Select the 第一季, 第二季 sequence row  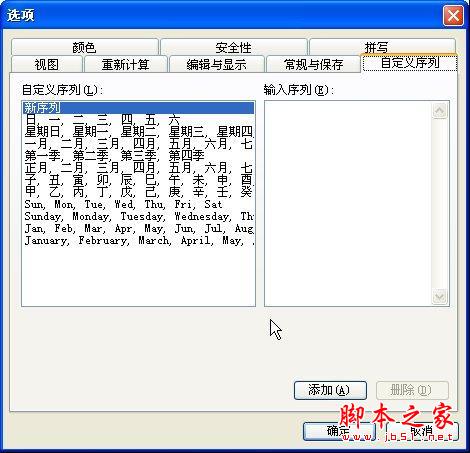138,156
